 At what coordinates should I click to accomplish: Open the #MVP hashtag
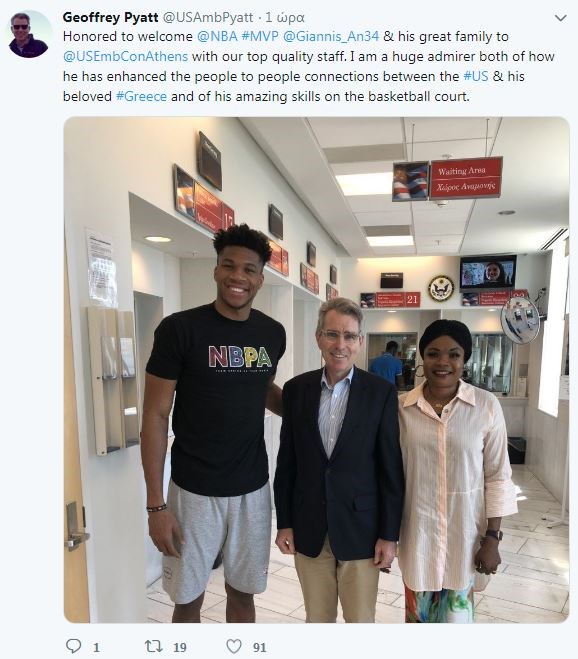260,37
